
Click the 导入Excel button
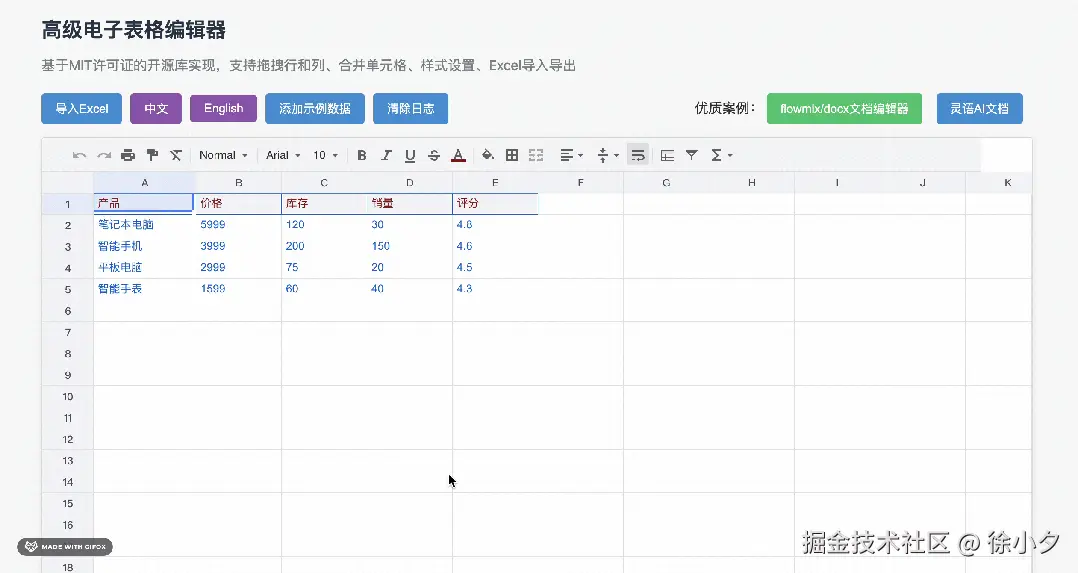coord(82,108)
